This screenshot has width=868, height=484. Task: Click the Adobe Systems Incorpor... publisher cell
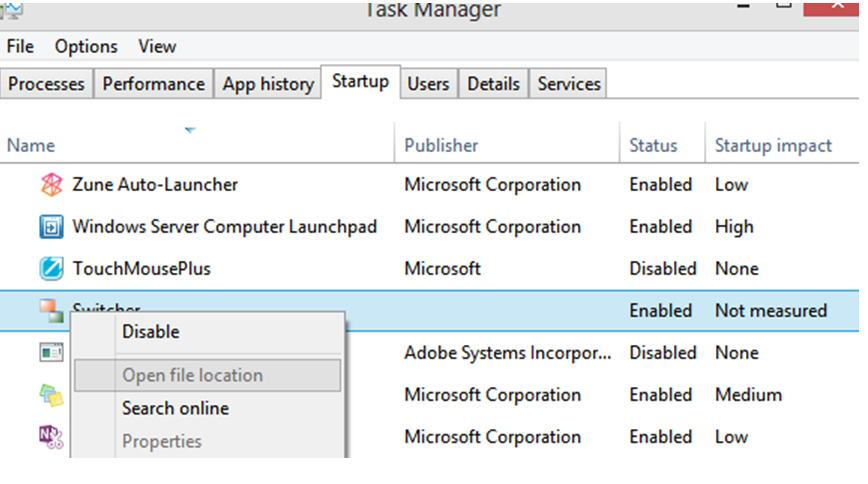508,353
